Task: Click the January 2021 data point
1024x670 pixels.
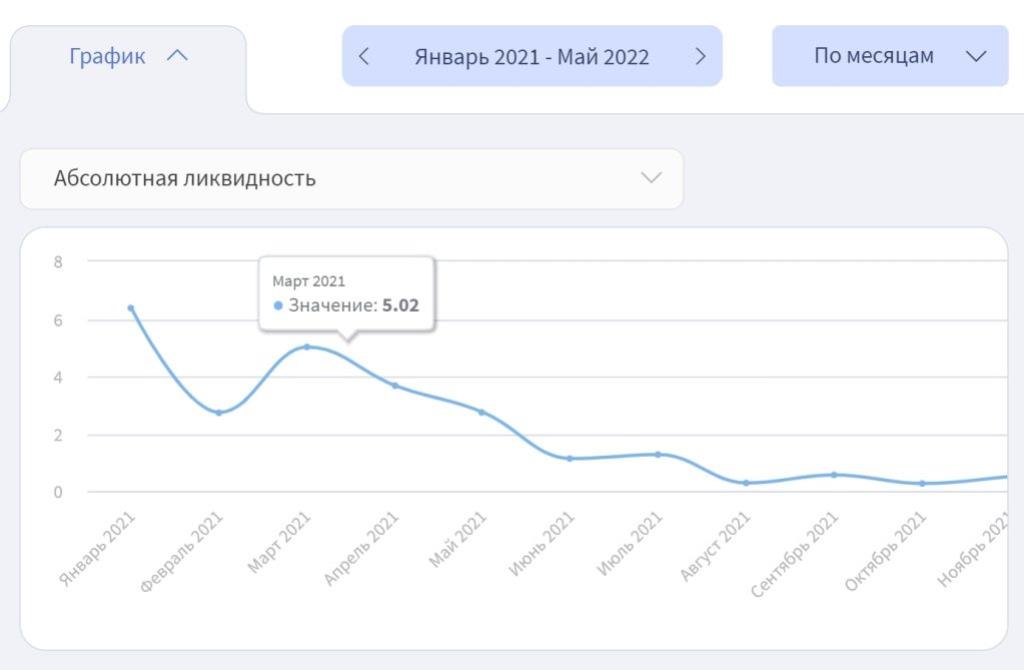Action: pos(131,308)
